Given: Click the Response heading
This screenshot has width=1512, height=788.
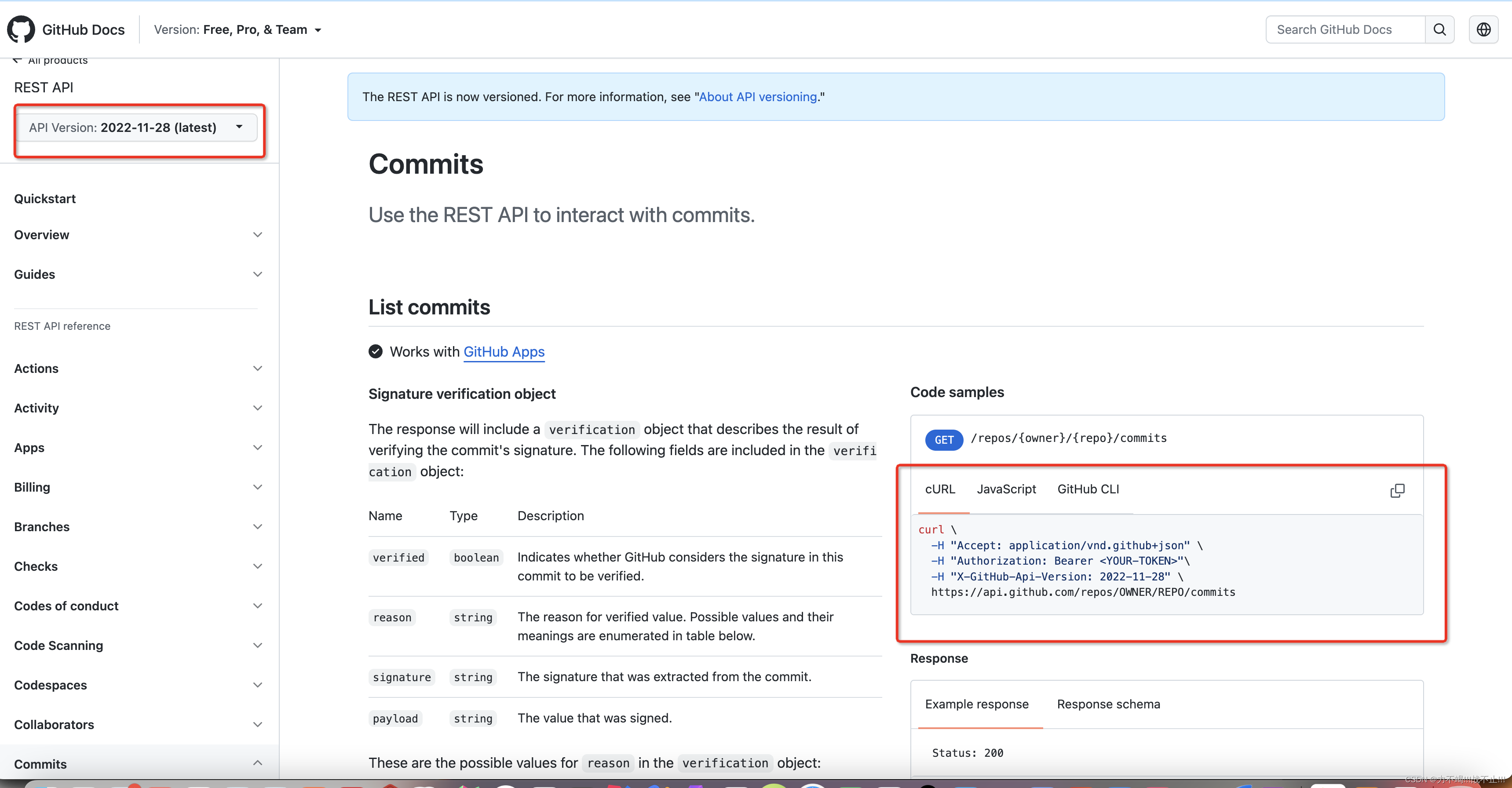Looking at the screenshot, I should click(x=939, y=658).
